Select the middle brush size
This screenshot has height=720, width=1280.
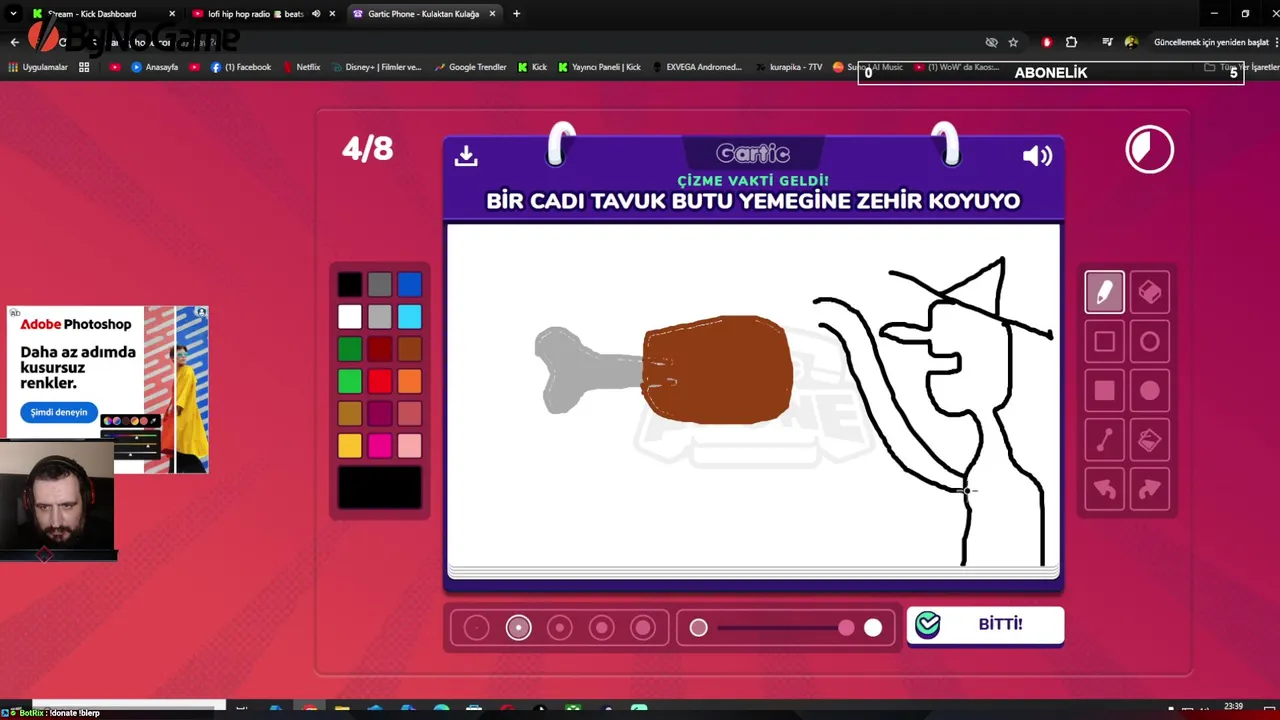pyautogui.click(x=560, y=628)
